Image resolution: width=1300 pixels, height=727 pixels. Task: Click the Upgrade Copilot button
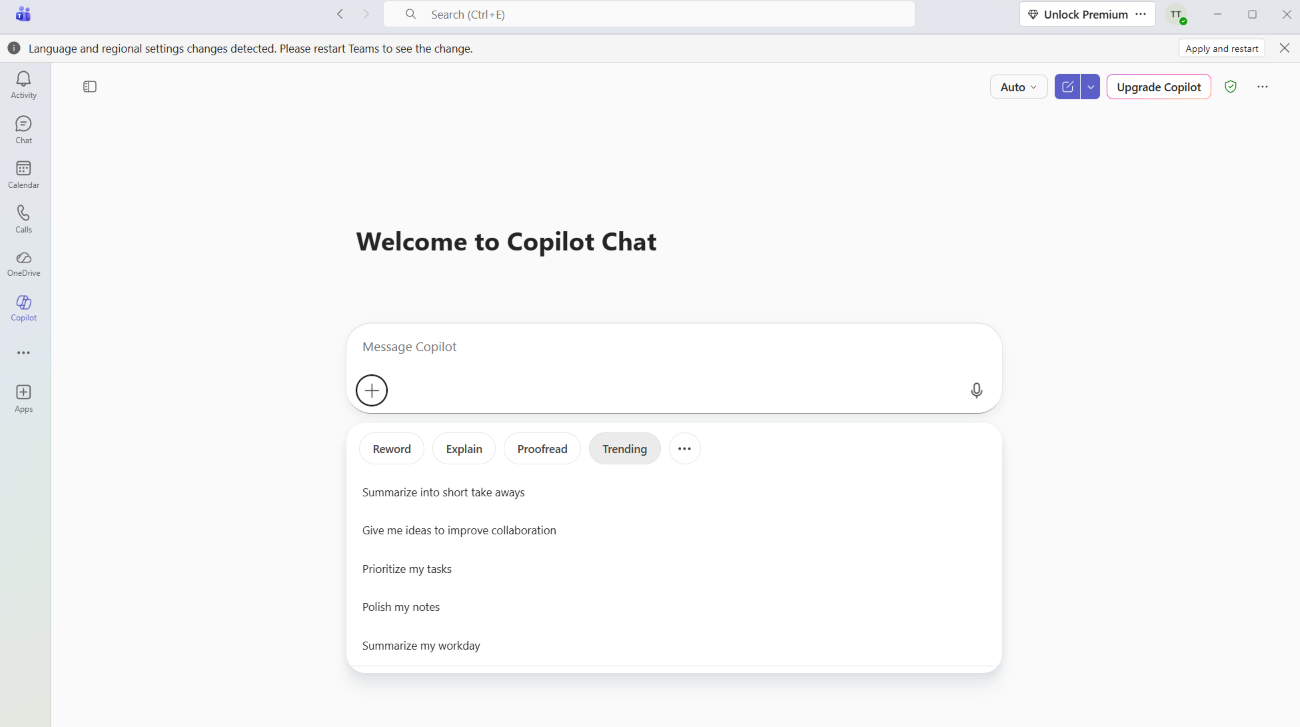pos(1159,87)
